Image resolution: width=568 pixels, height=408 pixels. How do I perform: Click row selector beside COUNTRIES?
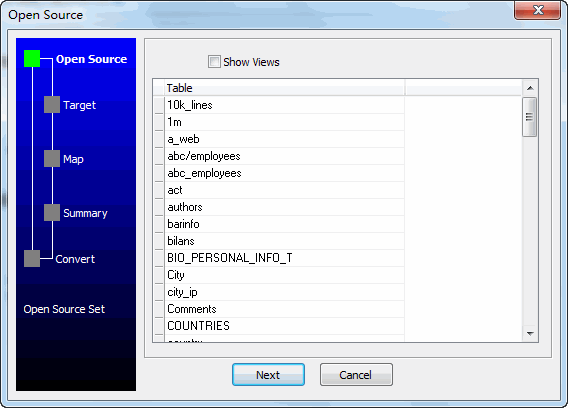click(x=159, y=326)
